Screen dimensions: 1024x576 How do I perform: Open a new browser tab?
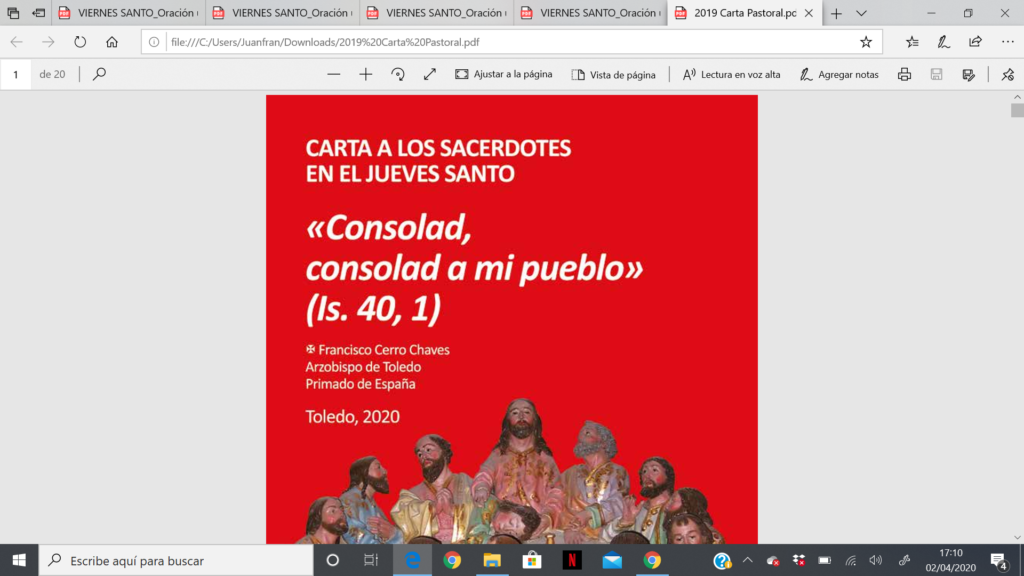[x=837, y=13]
